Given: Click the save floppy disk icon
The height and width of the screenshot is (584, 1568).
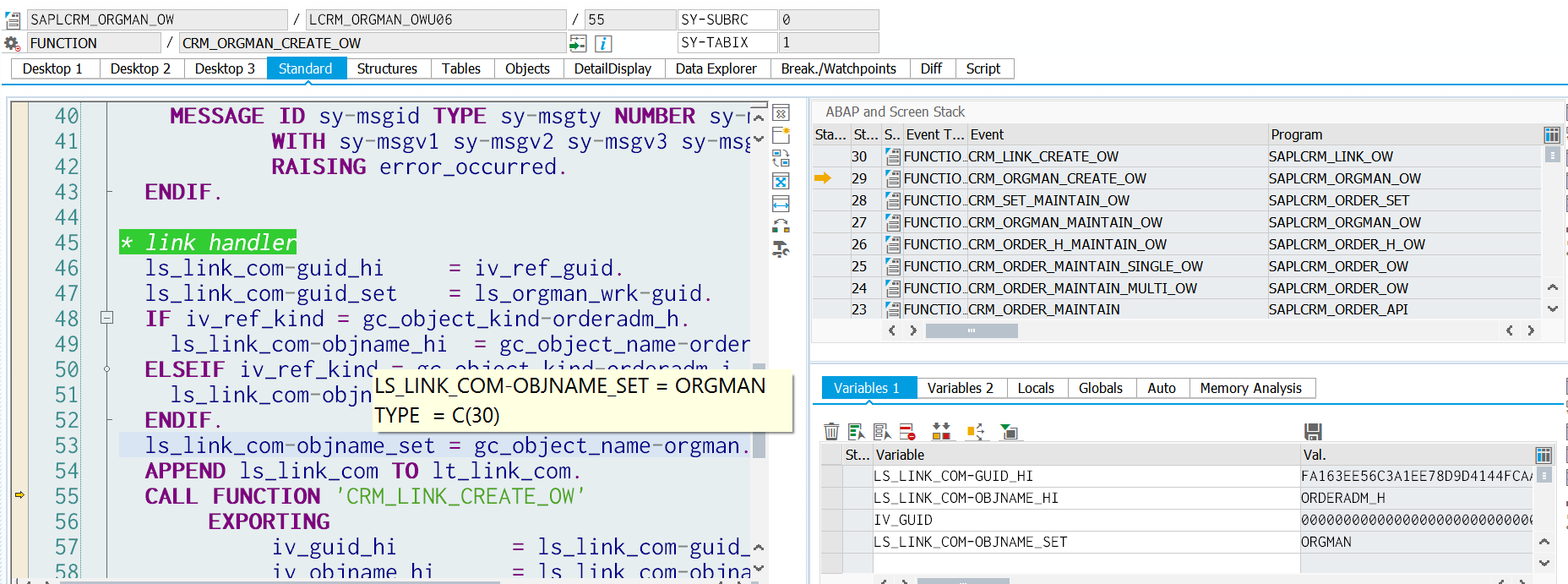Looking at the screenshot, I should coord(1313,432).
